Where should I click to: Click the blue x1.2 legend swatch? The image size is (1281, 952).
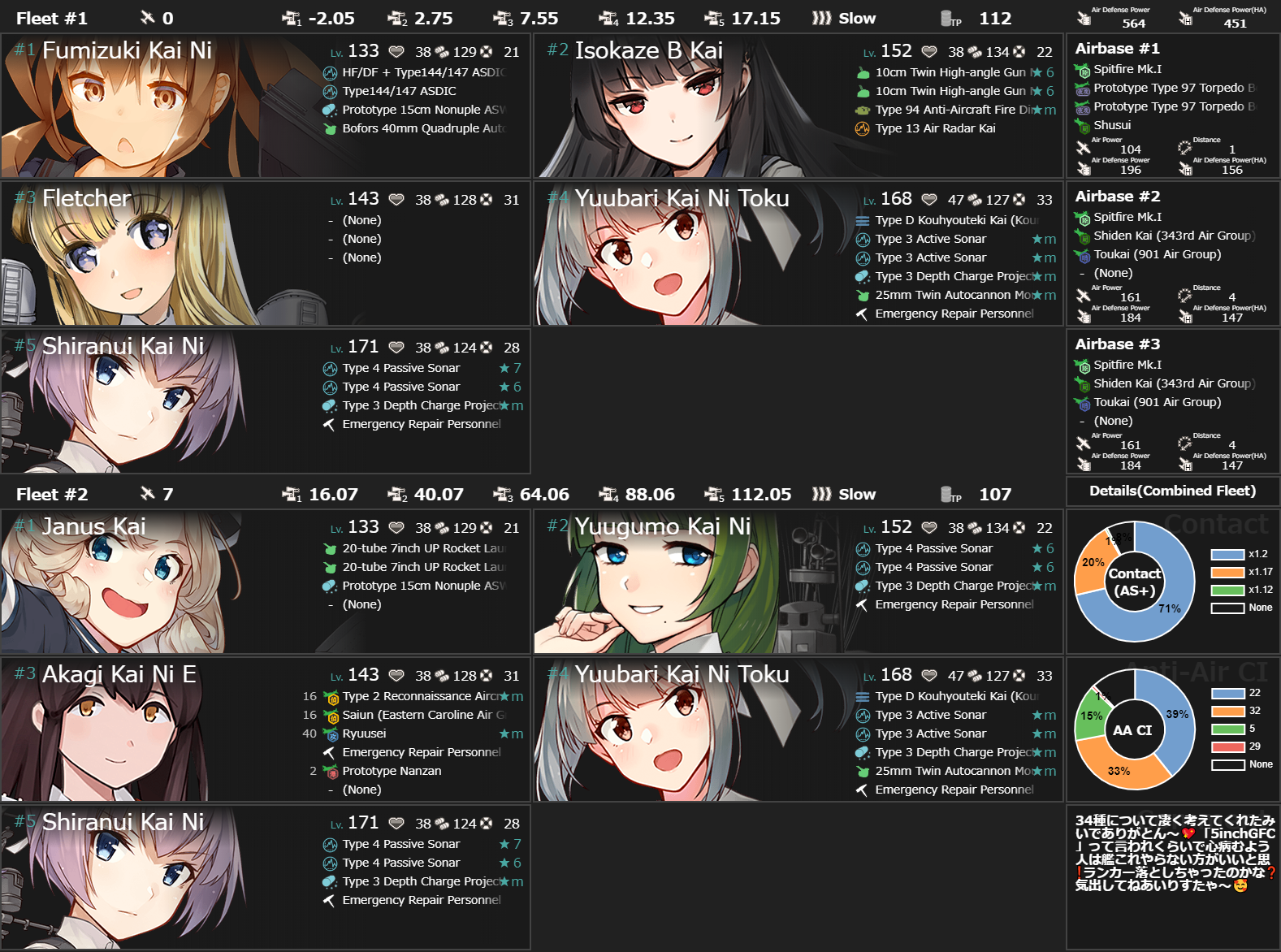tap(1227, 555)
